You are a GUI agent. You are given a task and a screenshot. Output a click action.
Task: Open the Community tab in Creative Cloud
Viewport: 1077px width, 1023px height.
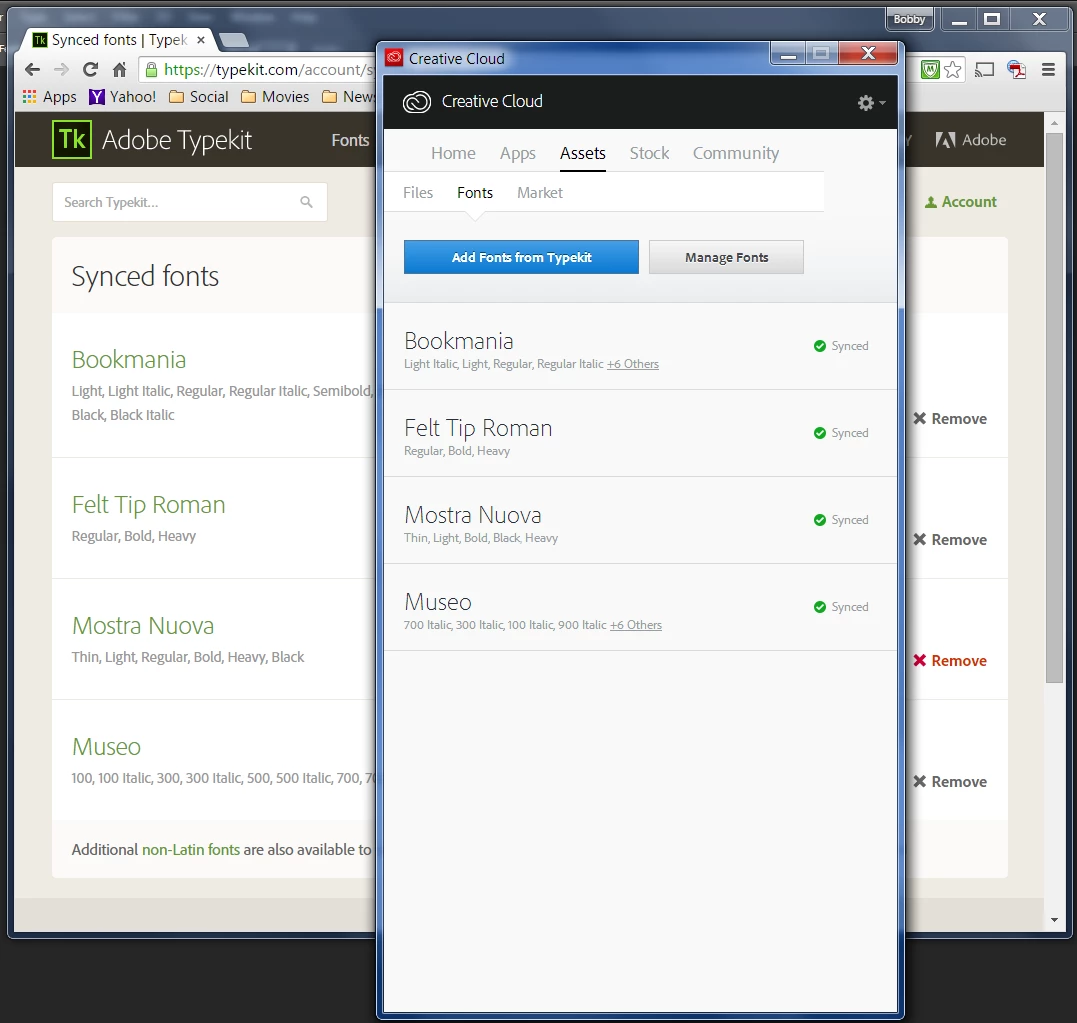tap(736, 153)
